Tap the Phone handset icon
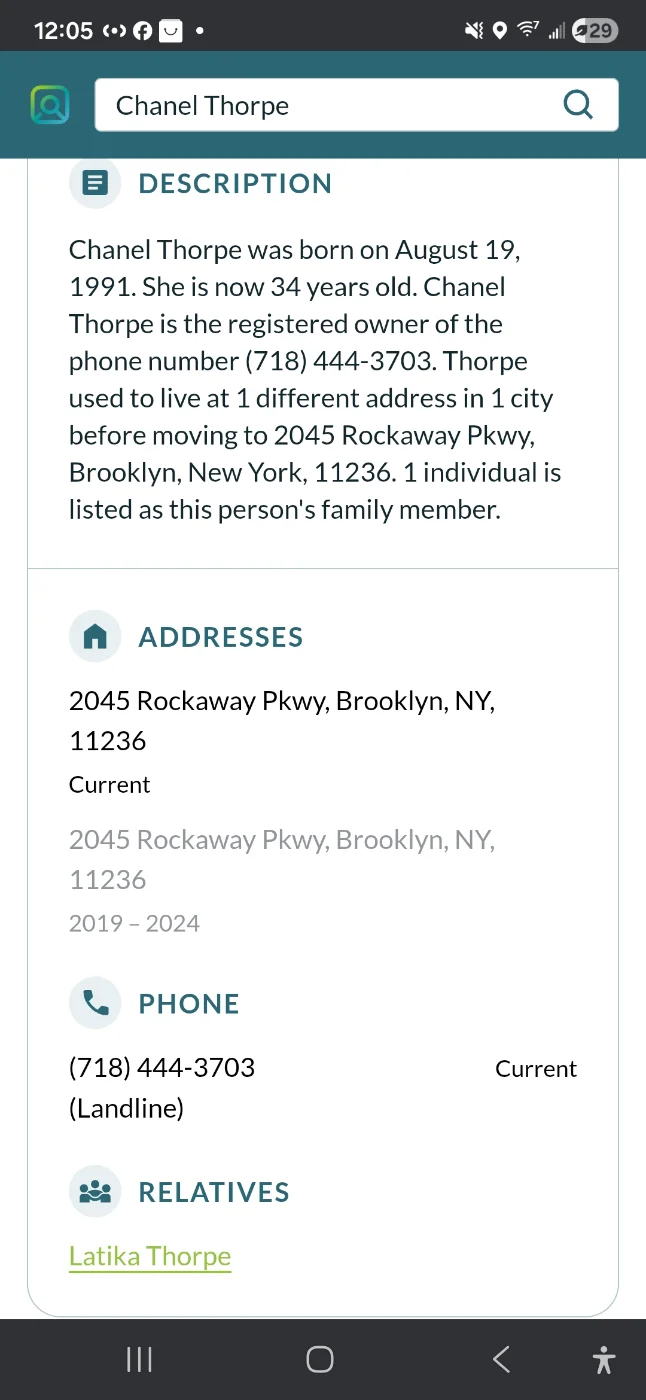646x1400 pixels. point(95,1004)
